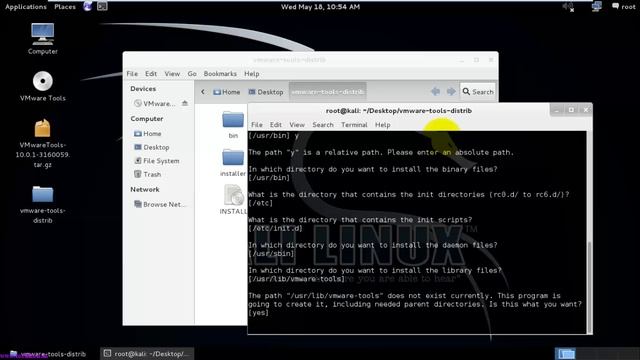Click the path bar left chevron
This screenshot has width=640, height=360.
point(203,92)
